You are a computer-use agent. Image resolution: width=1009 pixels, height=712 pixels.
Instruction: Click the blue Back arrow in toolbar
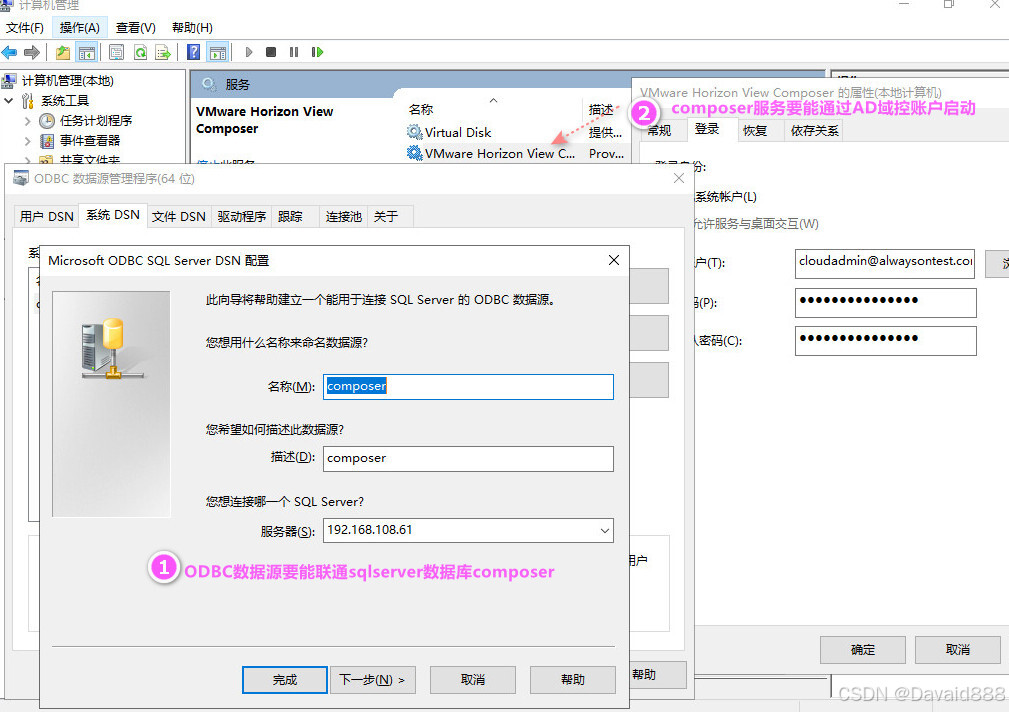[x=10, y=52]
